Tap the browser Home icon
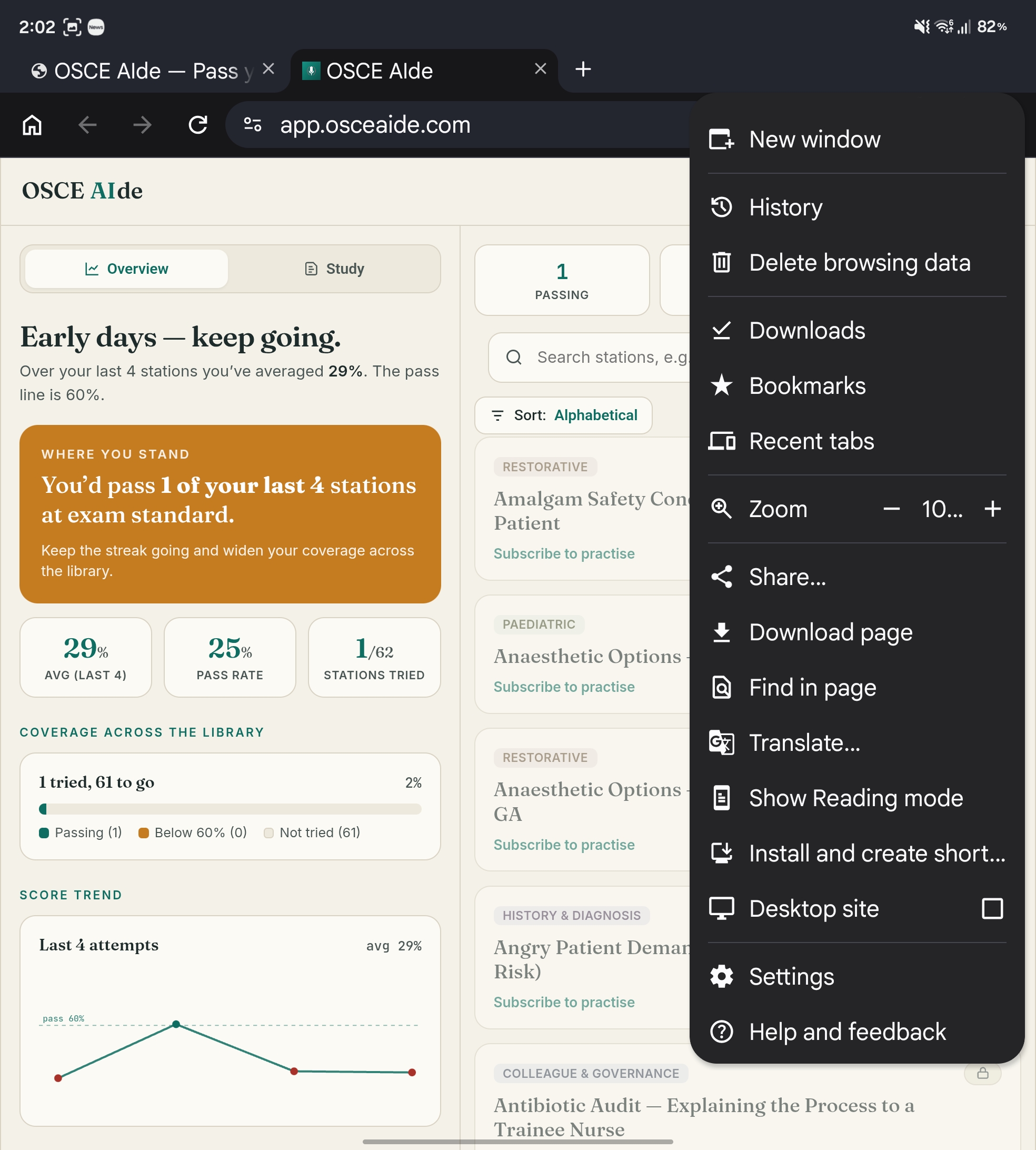The image size is (1036, 1150). click(32, 125)
